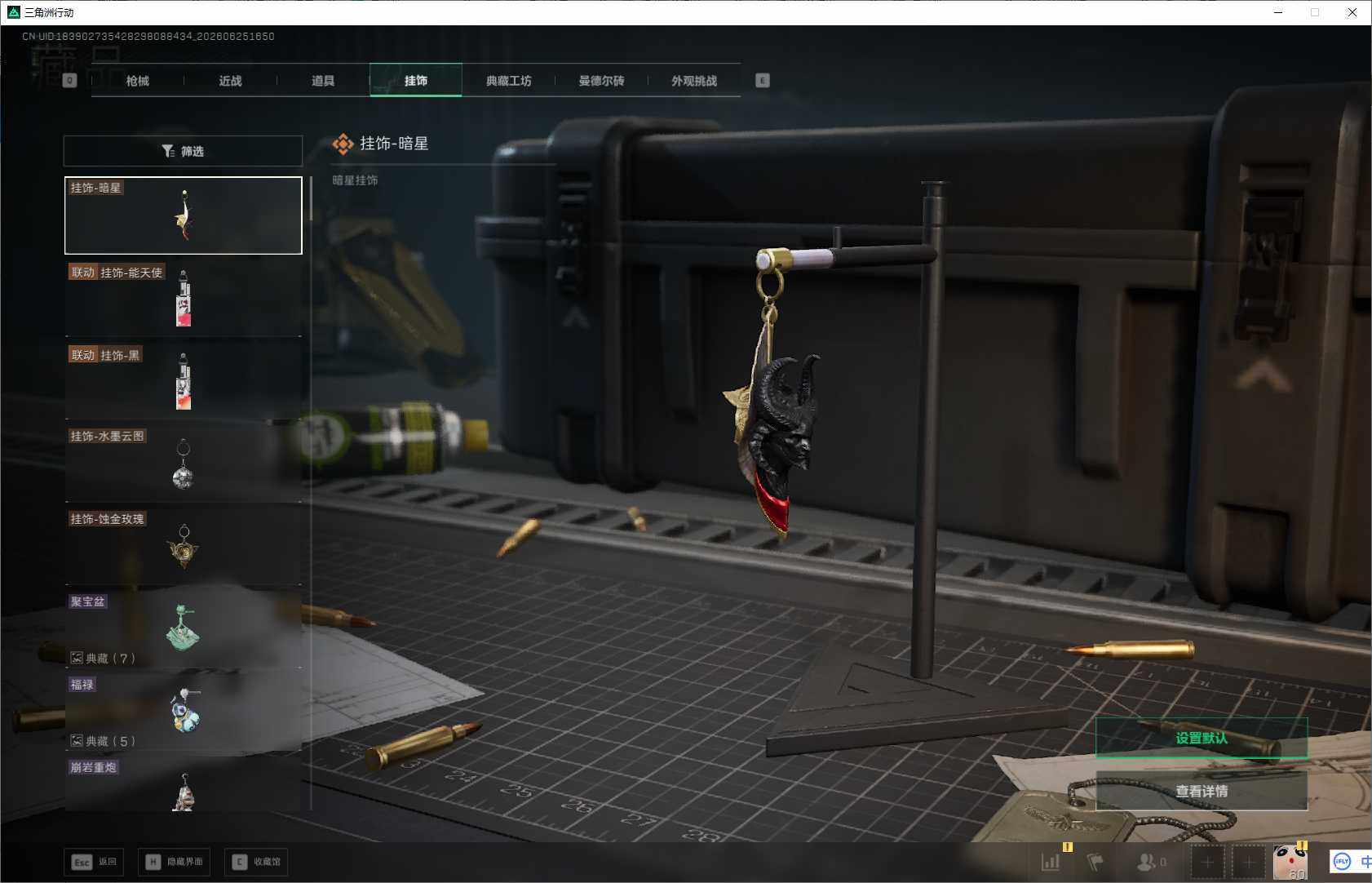Select the 福禄 charm item

tap(184, 711)
